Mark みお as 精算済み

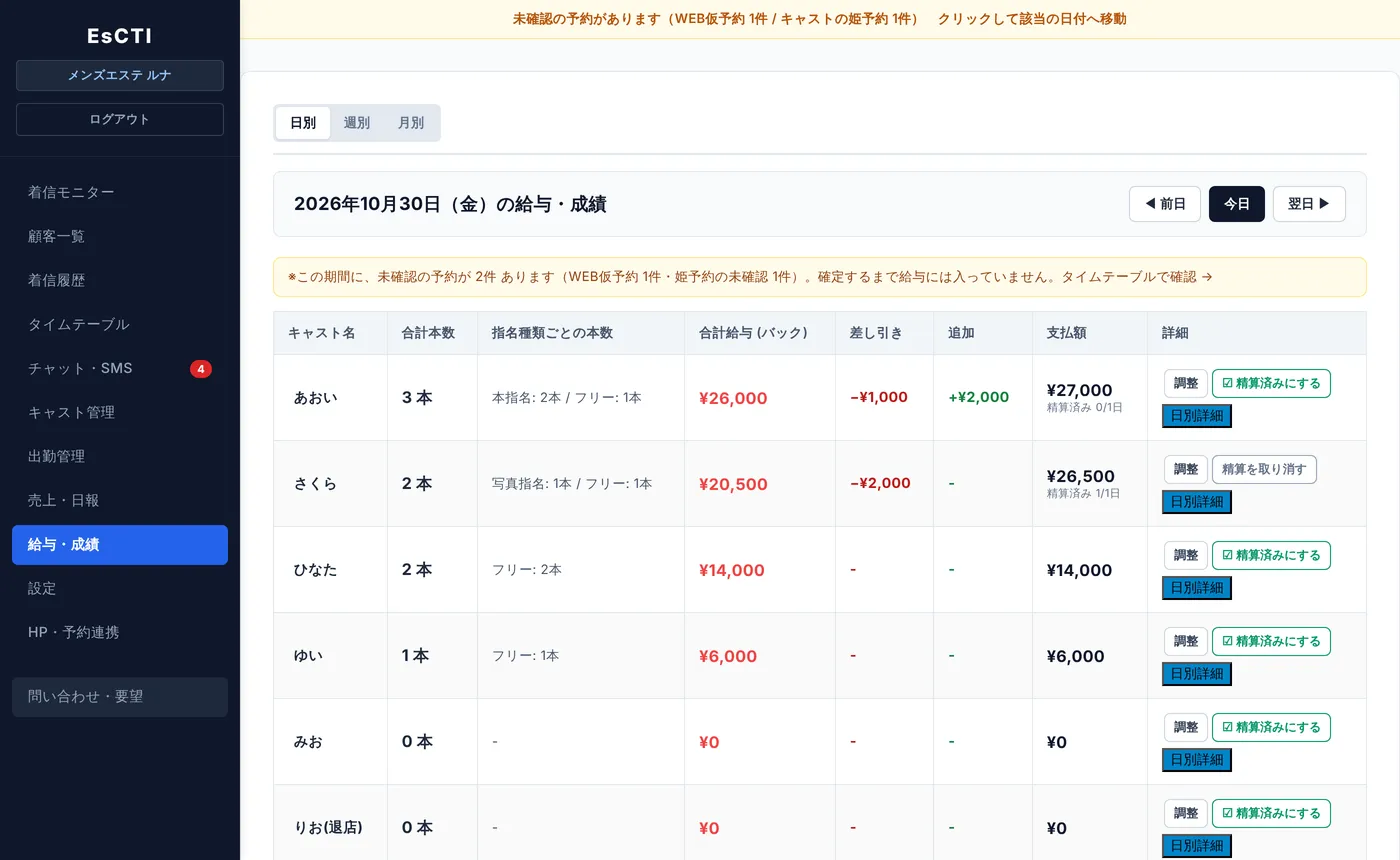[1271, 727]
